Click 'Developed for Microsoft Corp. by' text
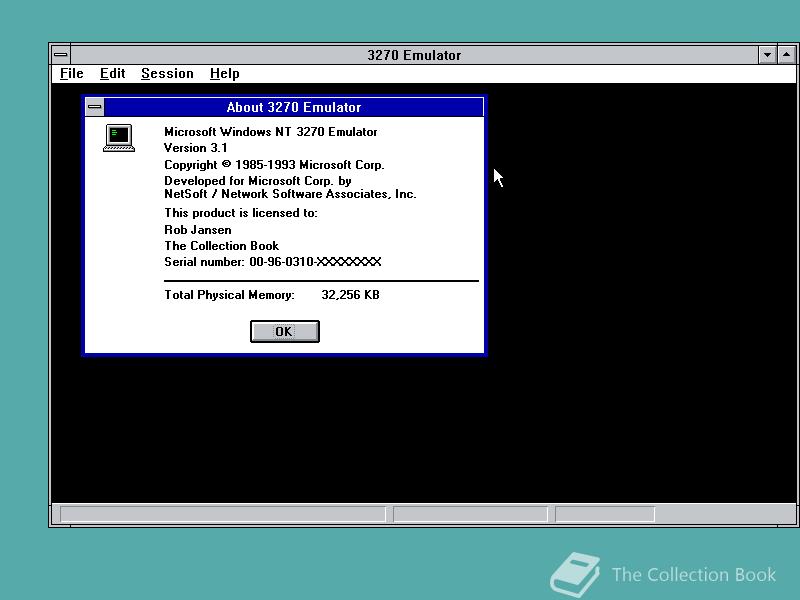This screenshot has width=800, height=600. click(258, 181)
